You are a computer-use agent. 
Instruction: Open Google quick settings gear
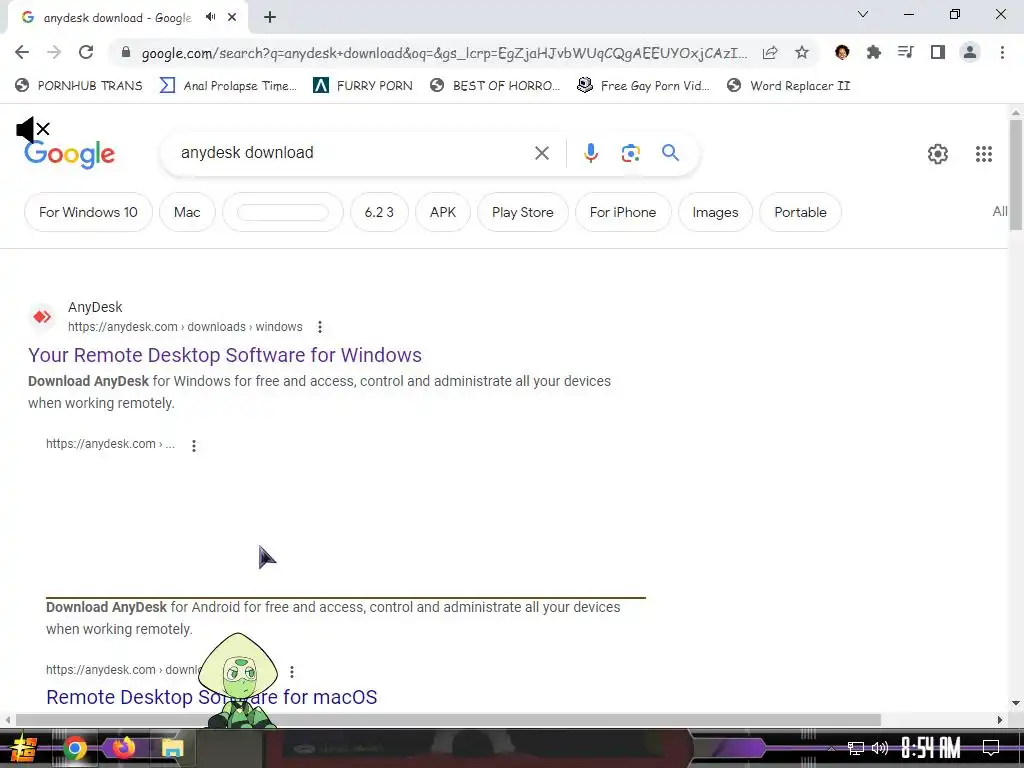click(x=938, y=153)
